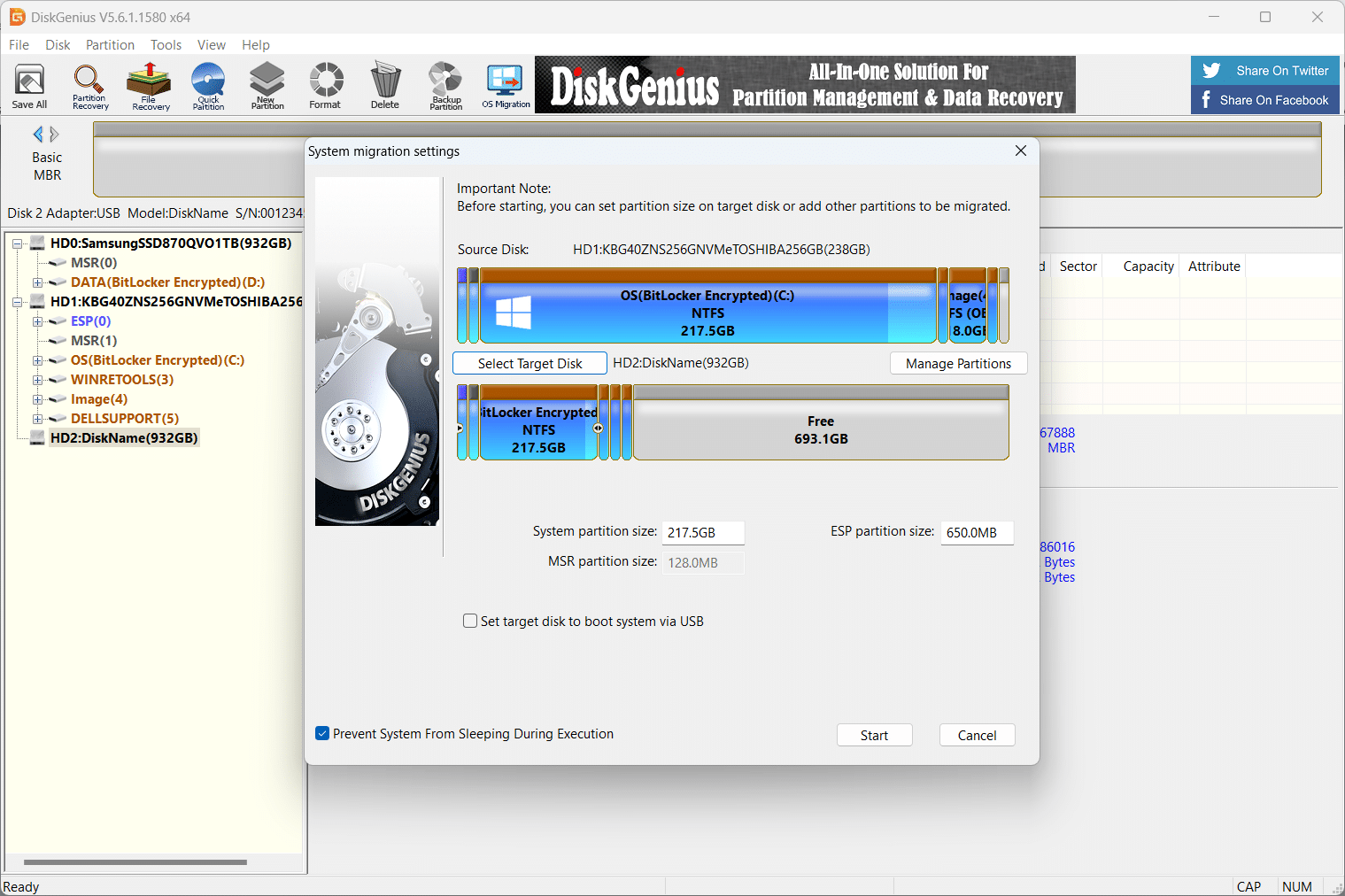Open the Format tool

[x=325, y=85]
